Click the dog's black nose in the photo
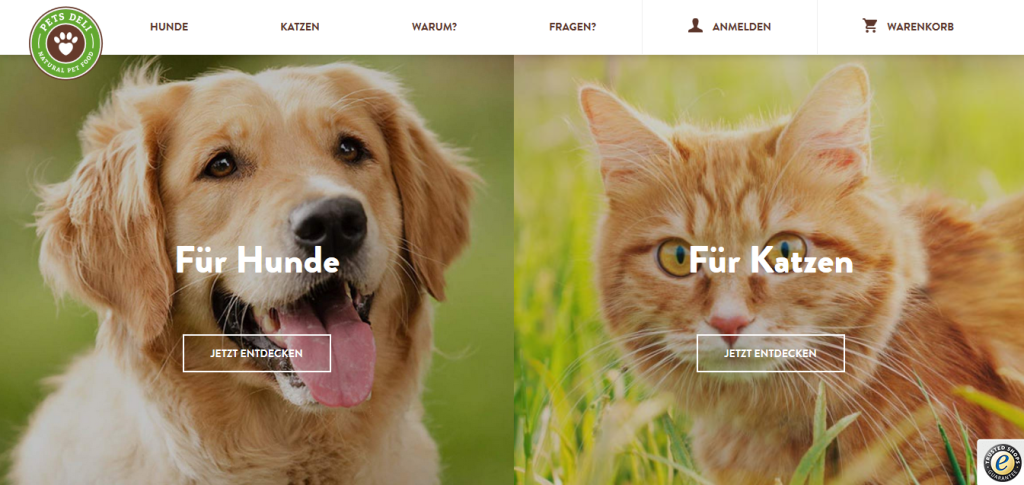 328,226
